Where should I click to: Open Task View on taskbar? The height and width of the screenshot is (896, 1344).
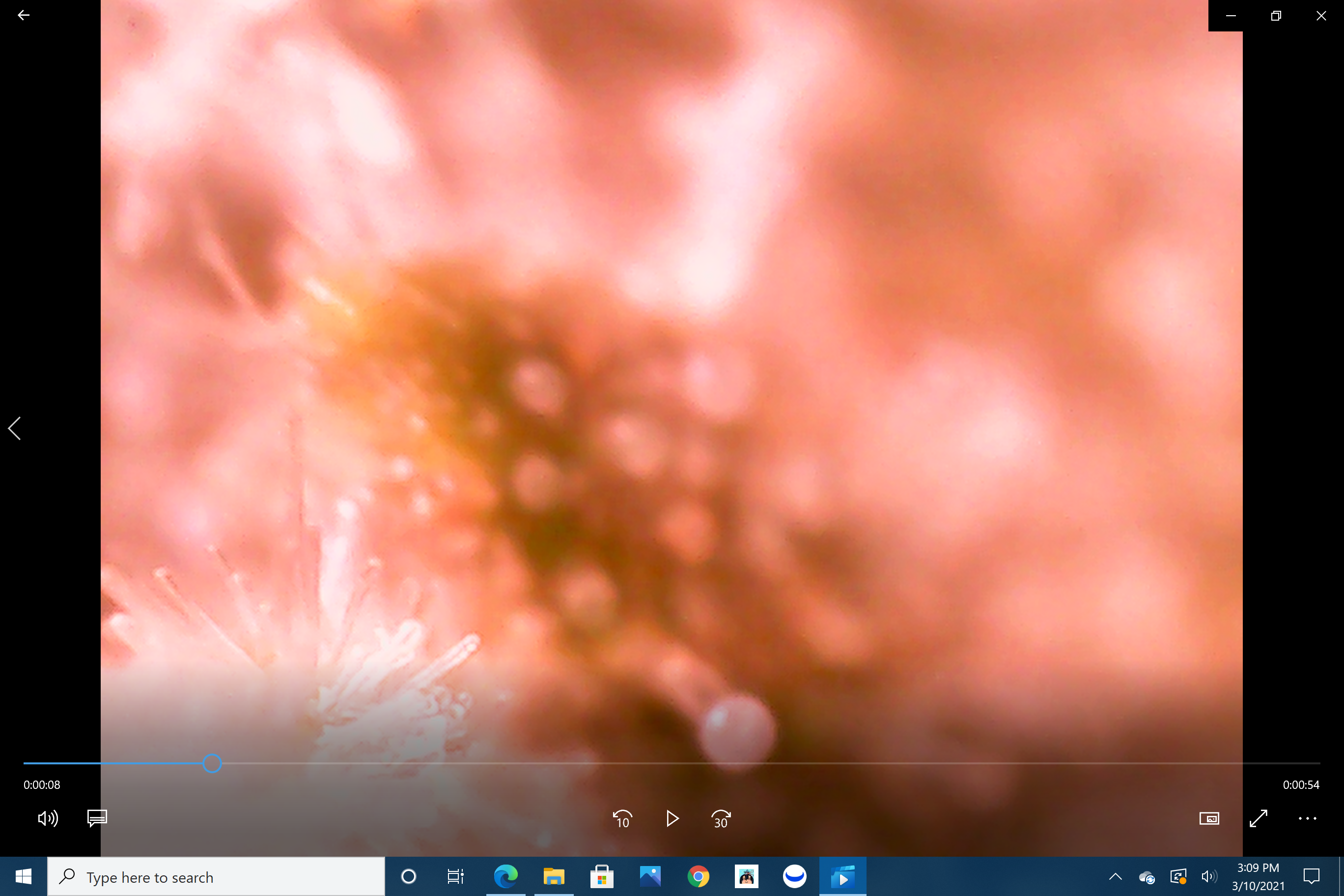pos(455,876)
